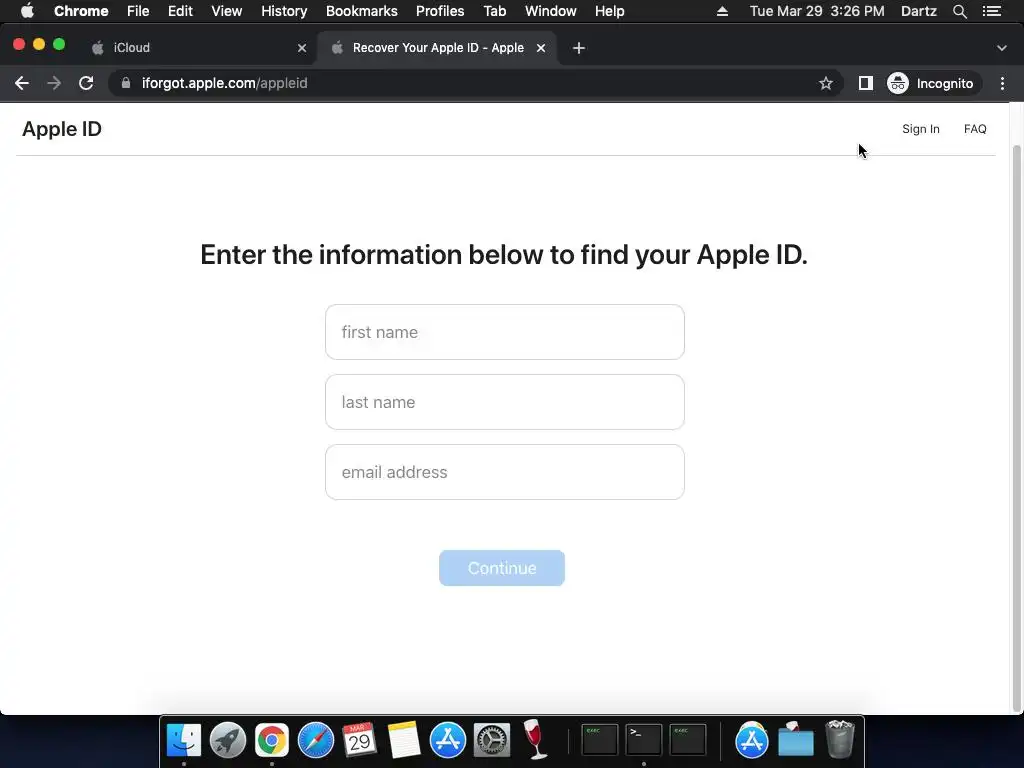1024x768 pixels.
Task: Click the Sign In link
Action: (x=921, y=129)
